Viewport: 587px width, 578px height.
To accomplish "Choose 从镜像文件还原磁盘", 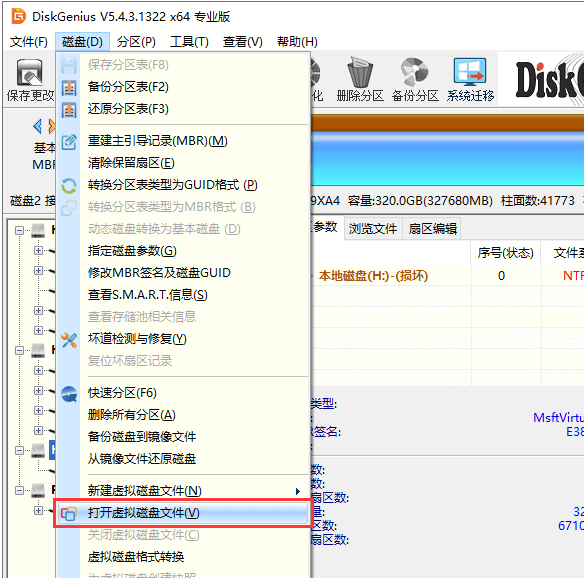I will (183, 459).
